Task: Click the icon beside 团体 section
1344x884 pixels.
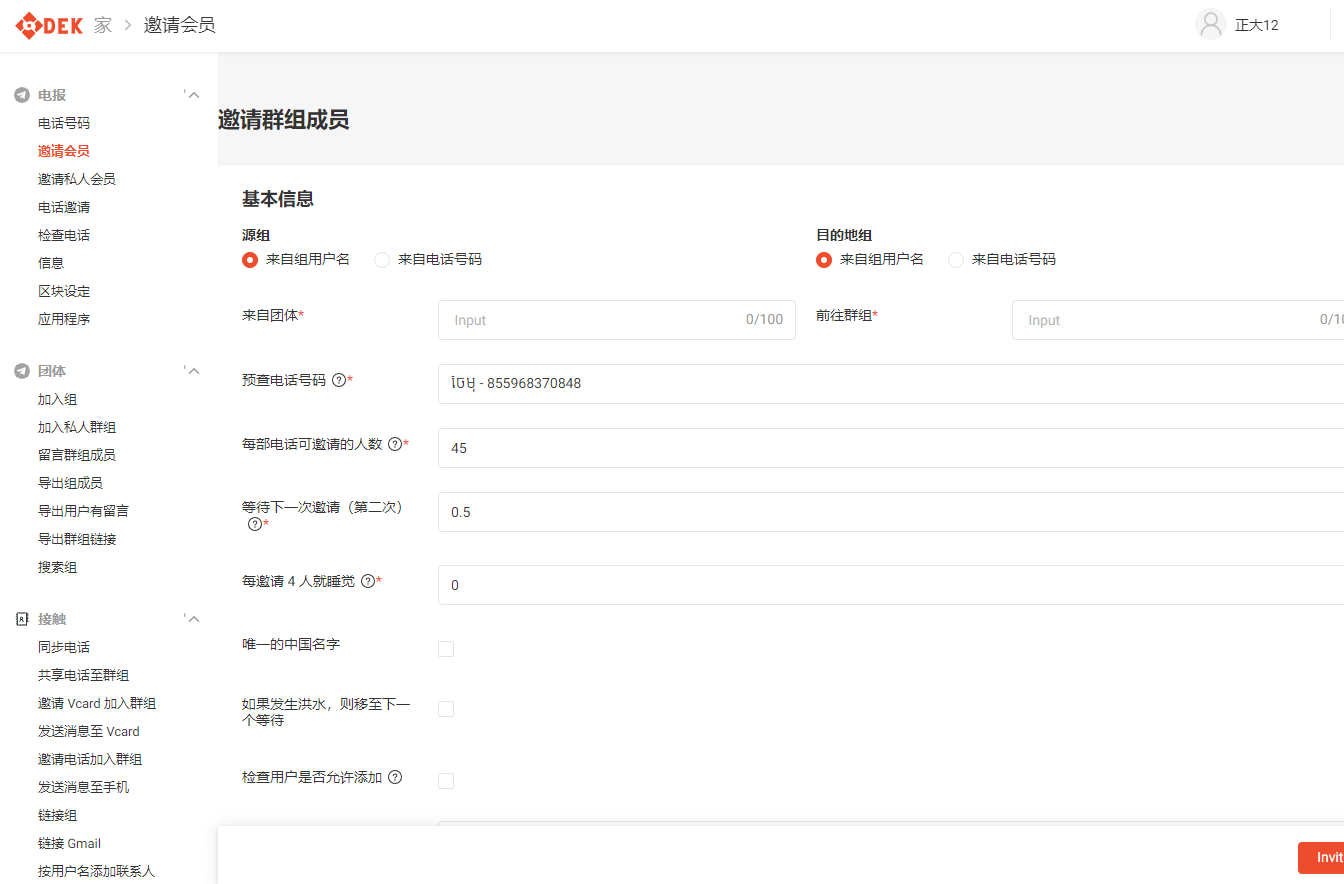Action: 22,371
